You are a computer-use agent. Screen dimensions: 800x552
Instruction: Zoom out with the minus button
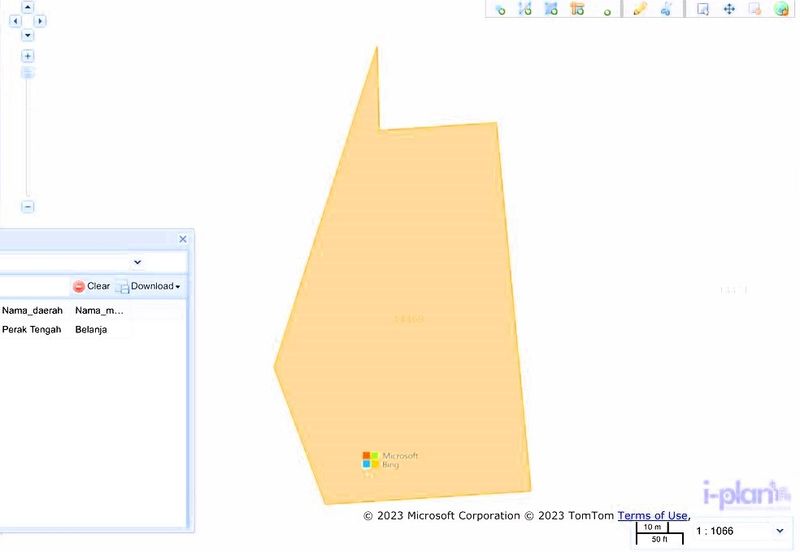click(x=28, y=207)
